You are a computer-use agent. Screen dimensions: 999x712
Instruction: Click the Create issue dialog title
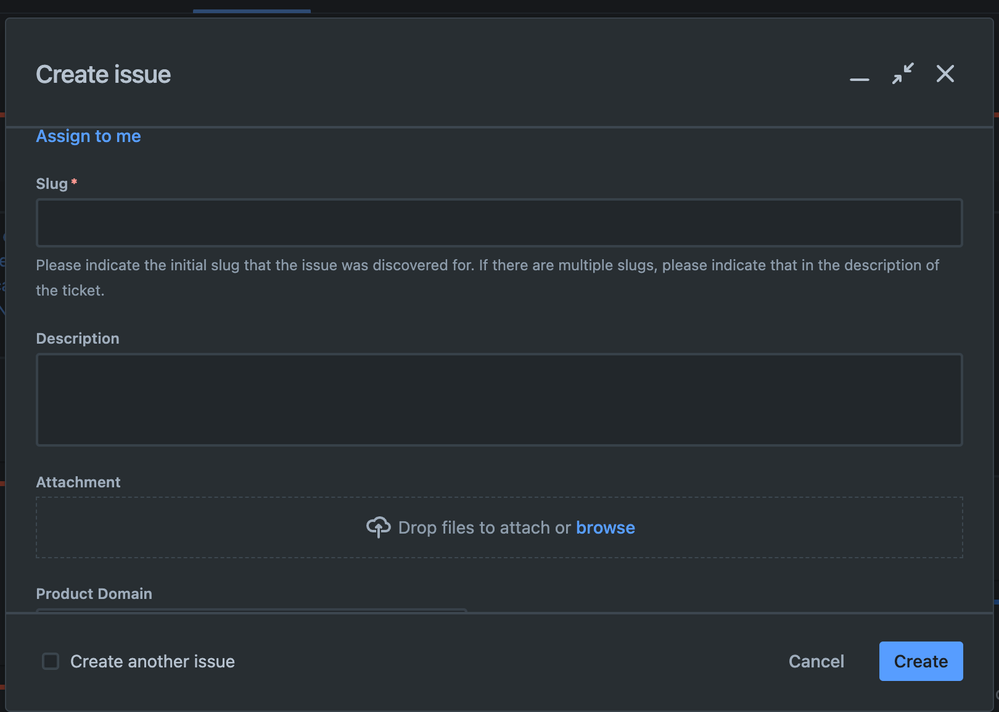click(103, 75)
